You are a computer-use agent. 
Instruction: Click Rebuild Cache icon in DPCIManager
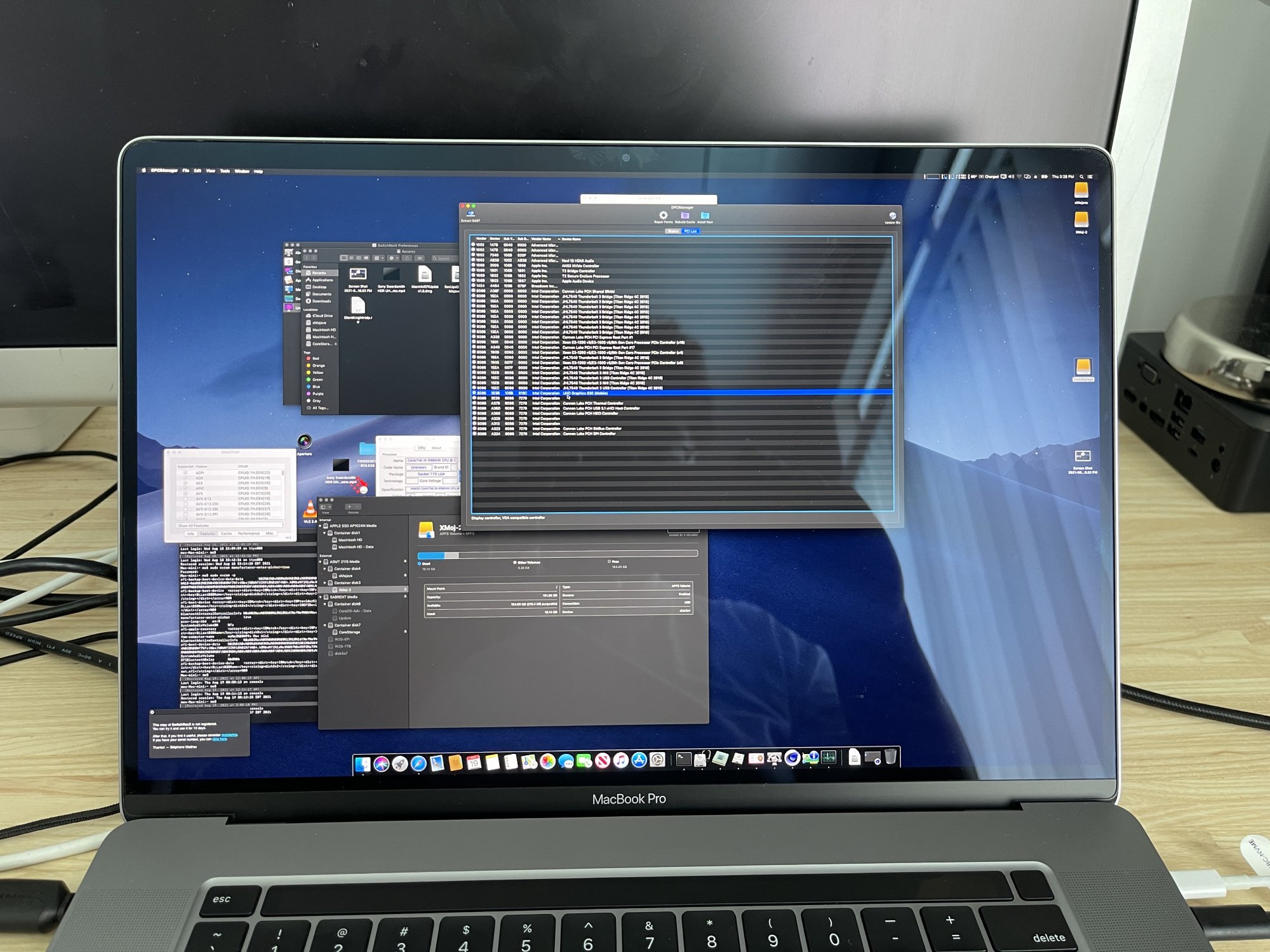685,217
